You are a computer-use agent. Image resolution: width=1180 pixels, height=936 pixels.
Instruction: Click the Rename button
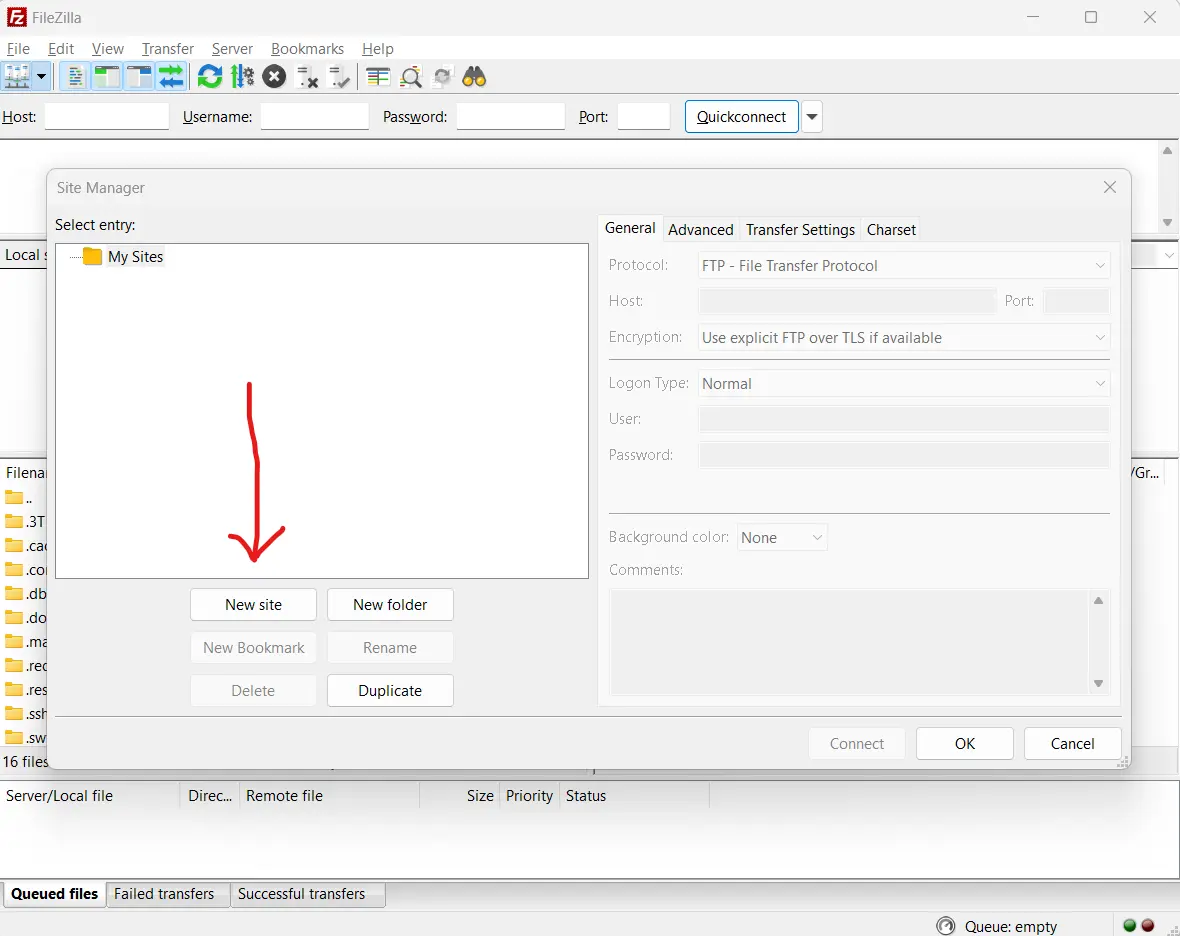coord(390,648)
